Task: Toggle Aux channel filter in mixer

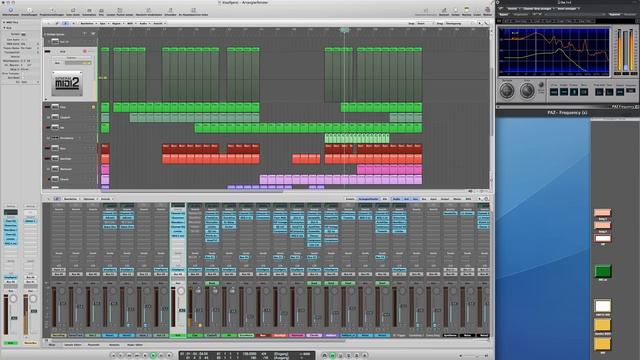Action: (415, 199)
